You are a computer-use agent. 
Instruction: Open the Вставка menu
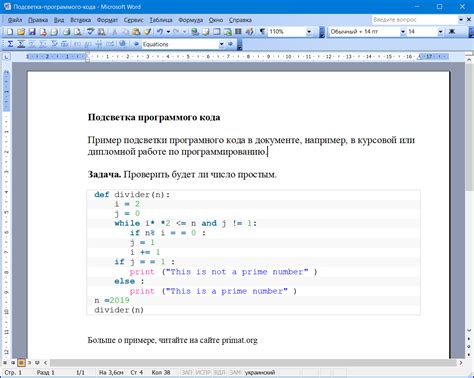click(80, 20)
